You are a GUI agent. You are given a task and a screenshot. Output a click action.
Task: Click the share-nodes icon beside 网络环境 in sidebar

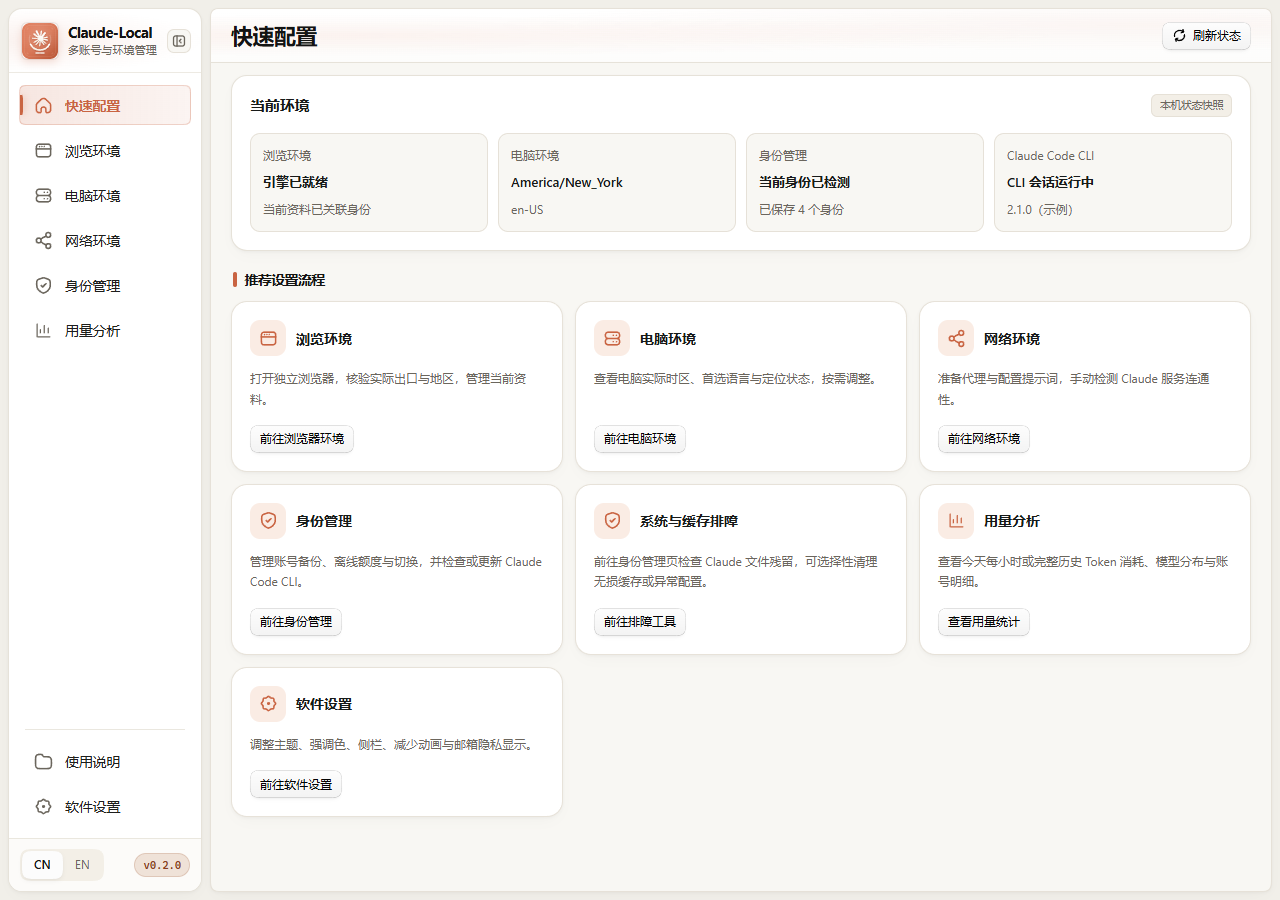point(43,241)
